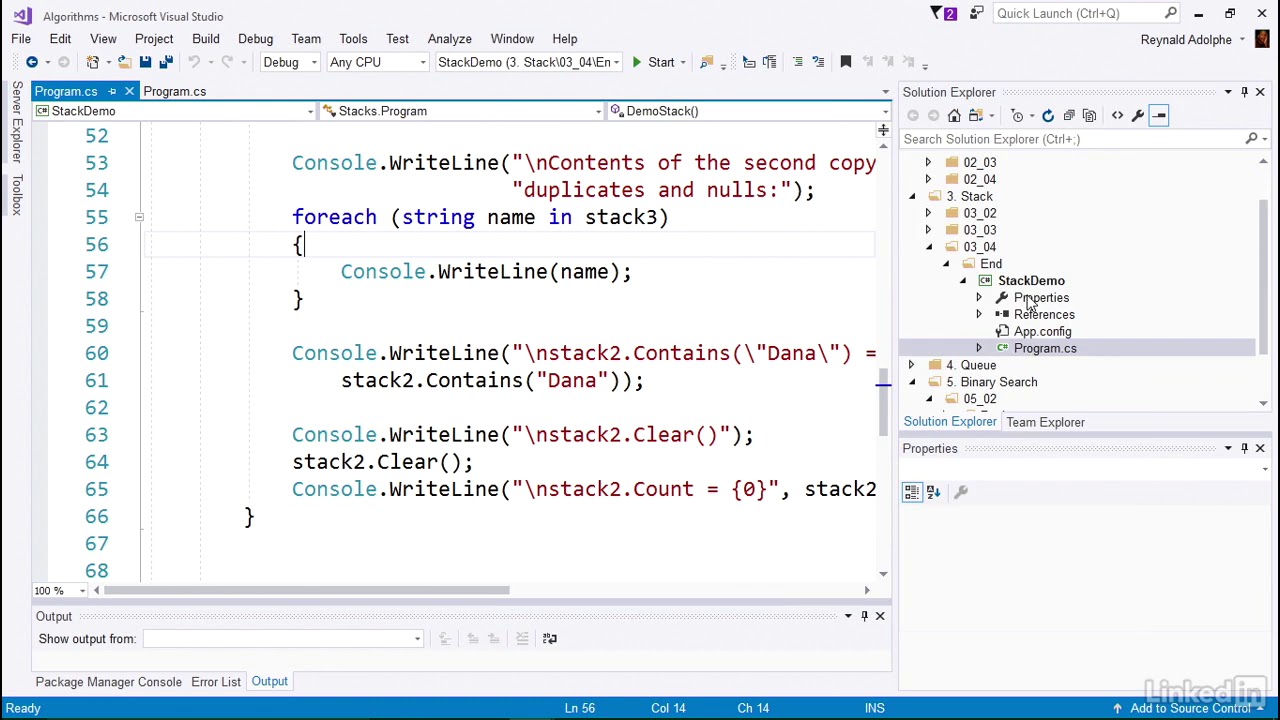Image resolution: width=1280 pixels, height=720 pixels.
Task: Click the Reynald Adolphe account name
Action: [1186, 39]
